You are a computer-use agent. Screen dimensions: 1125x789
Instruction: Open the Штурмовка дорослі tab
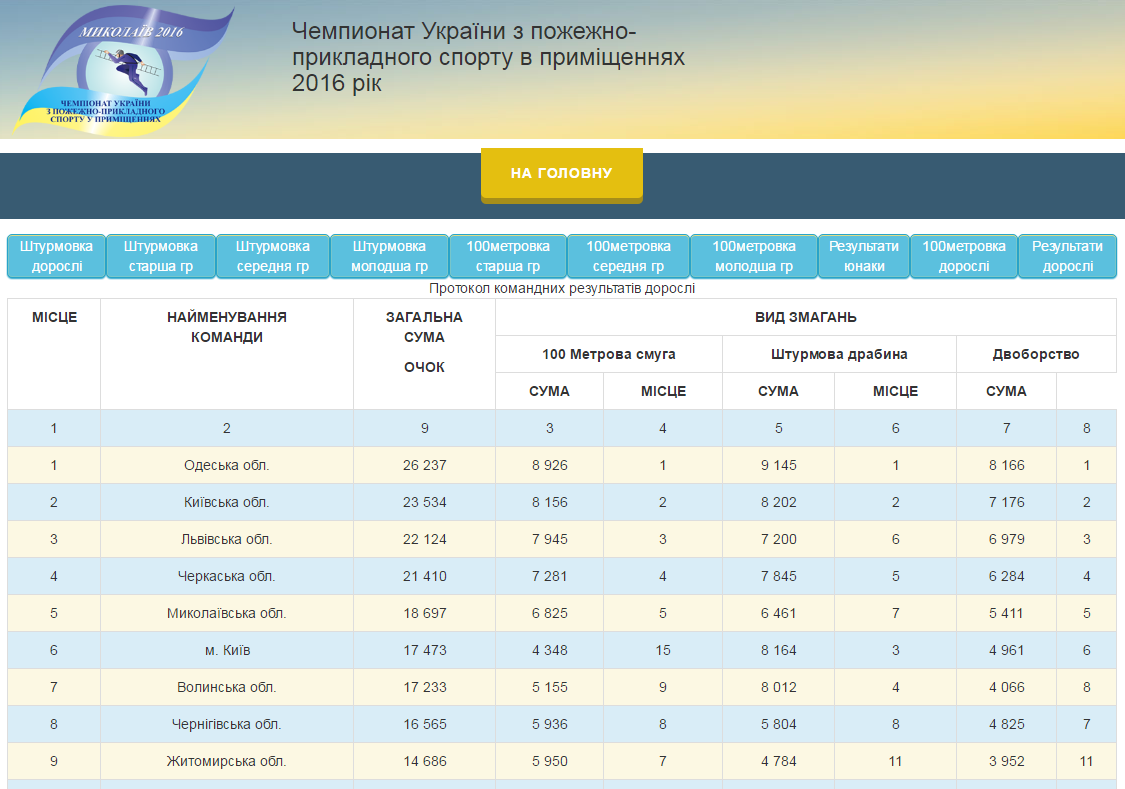56,256
